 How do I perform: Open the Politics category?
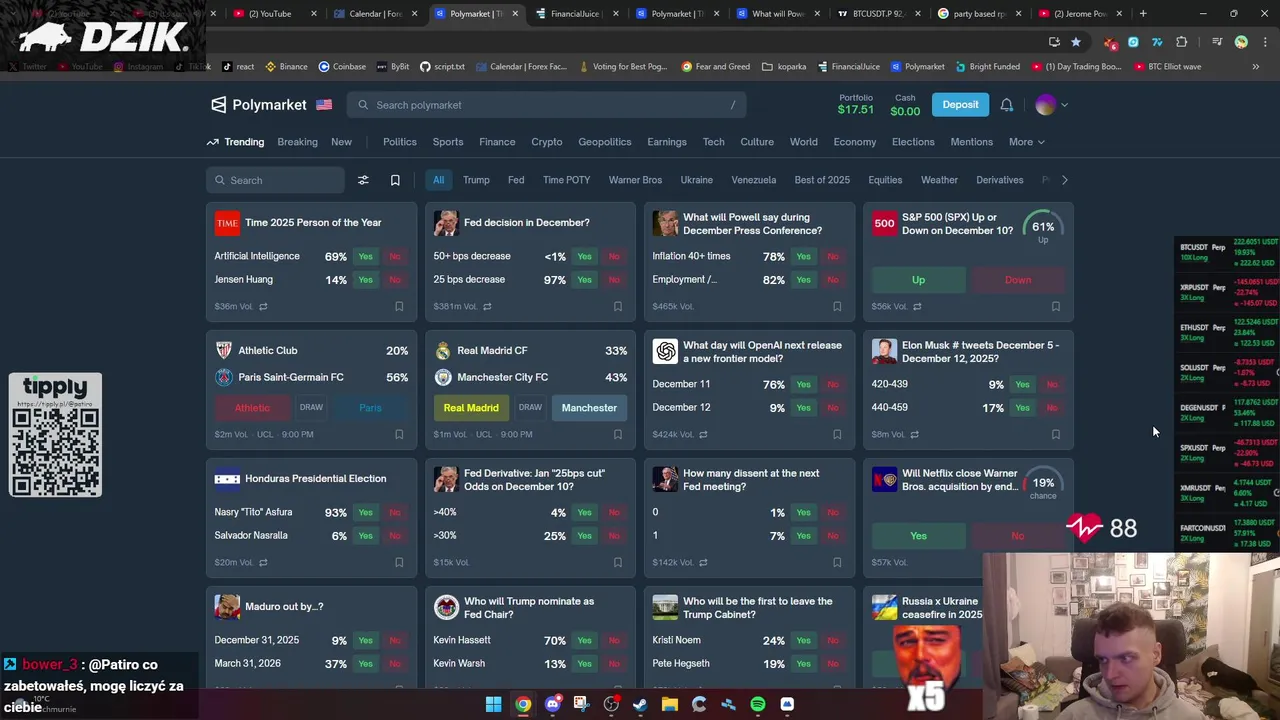(x=399, y=142)
